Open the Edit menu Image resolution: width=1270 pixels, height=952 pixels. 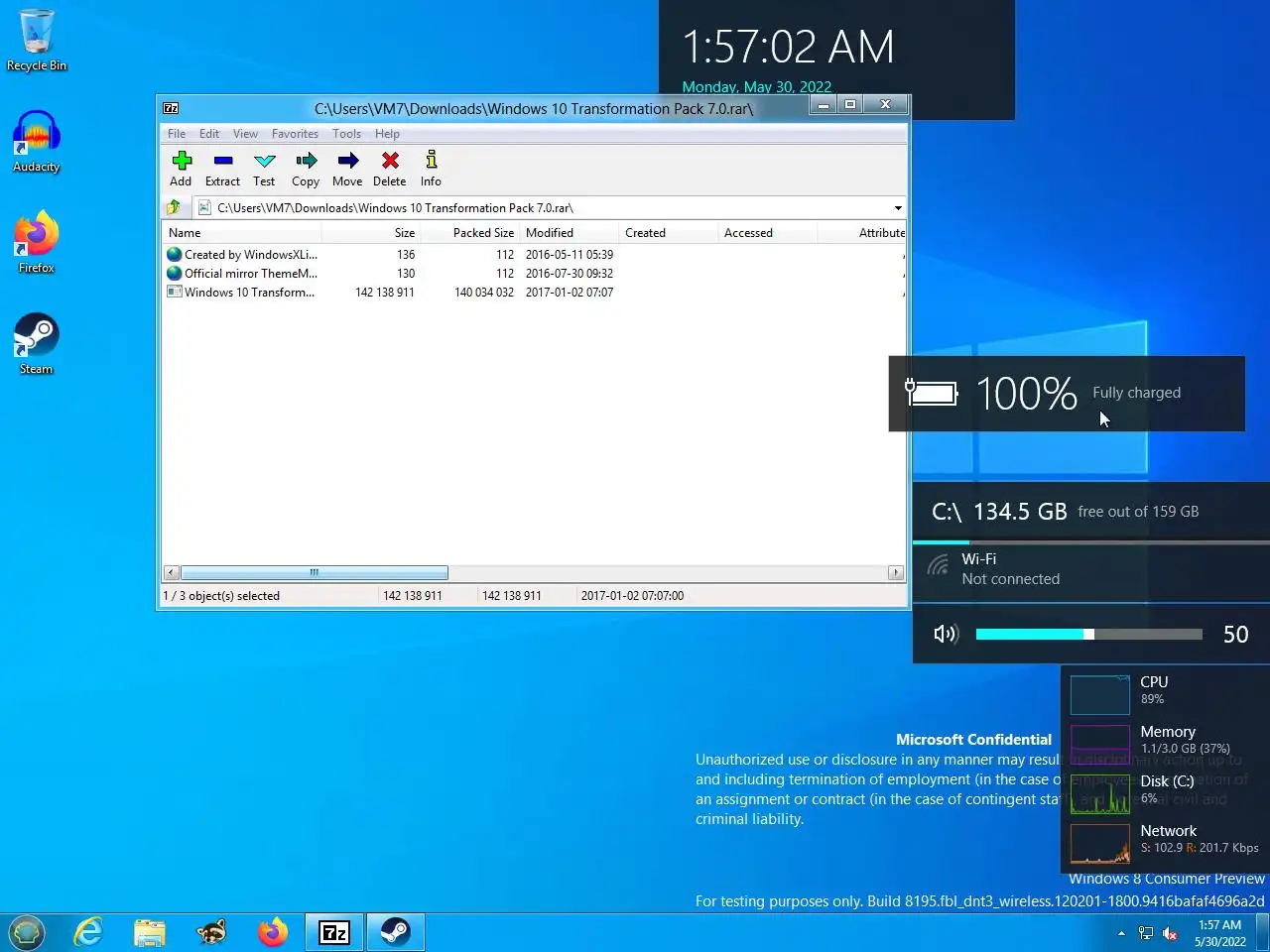coord(209,134)
